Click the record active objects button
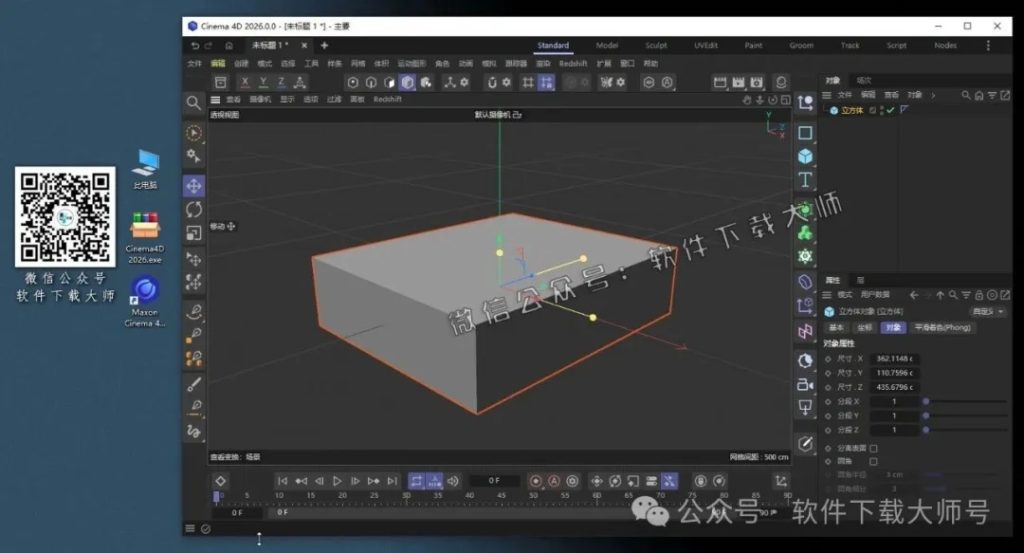Viewport: 1024px width, 553px height. pos(536,481)
